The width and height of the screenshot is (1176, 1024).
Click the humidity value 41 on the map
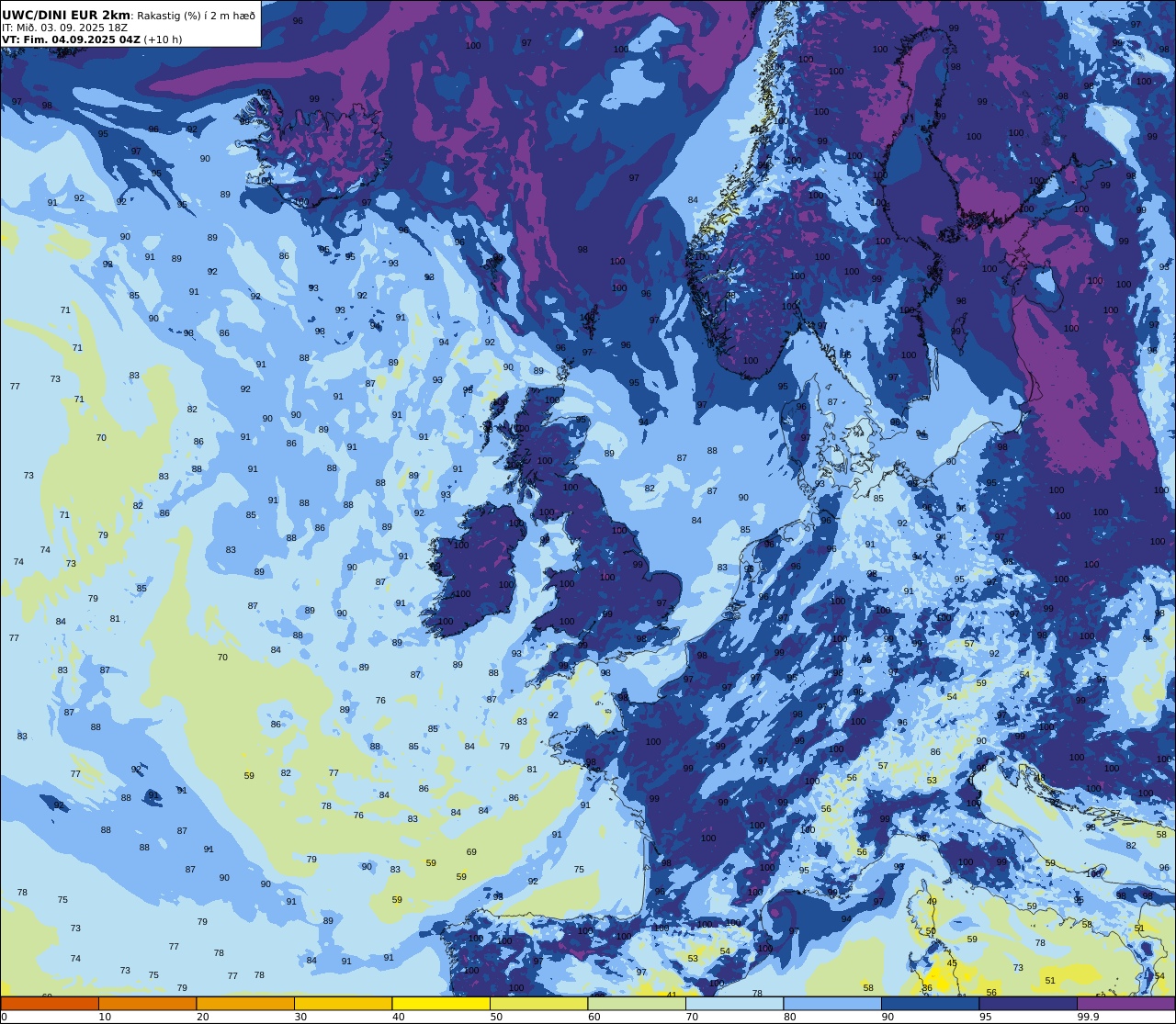click(672, 995)
